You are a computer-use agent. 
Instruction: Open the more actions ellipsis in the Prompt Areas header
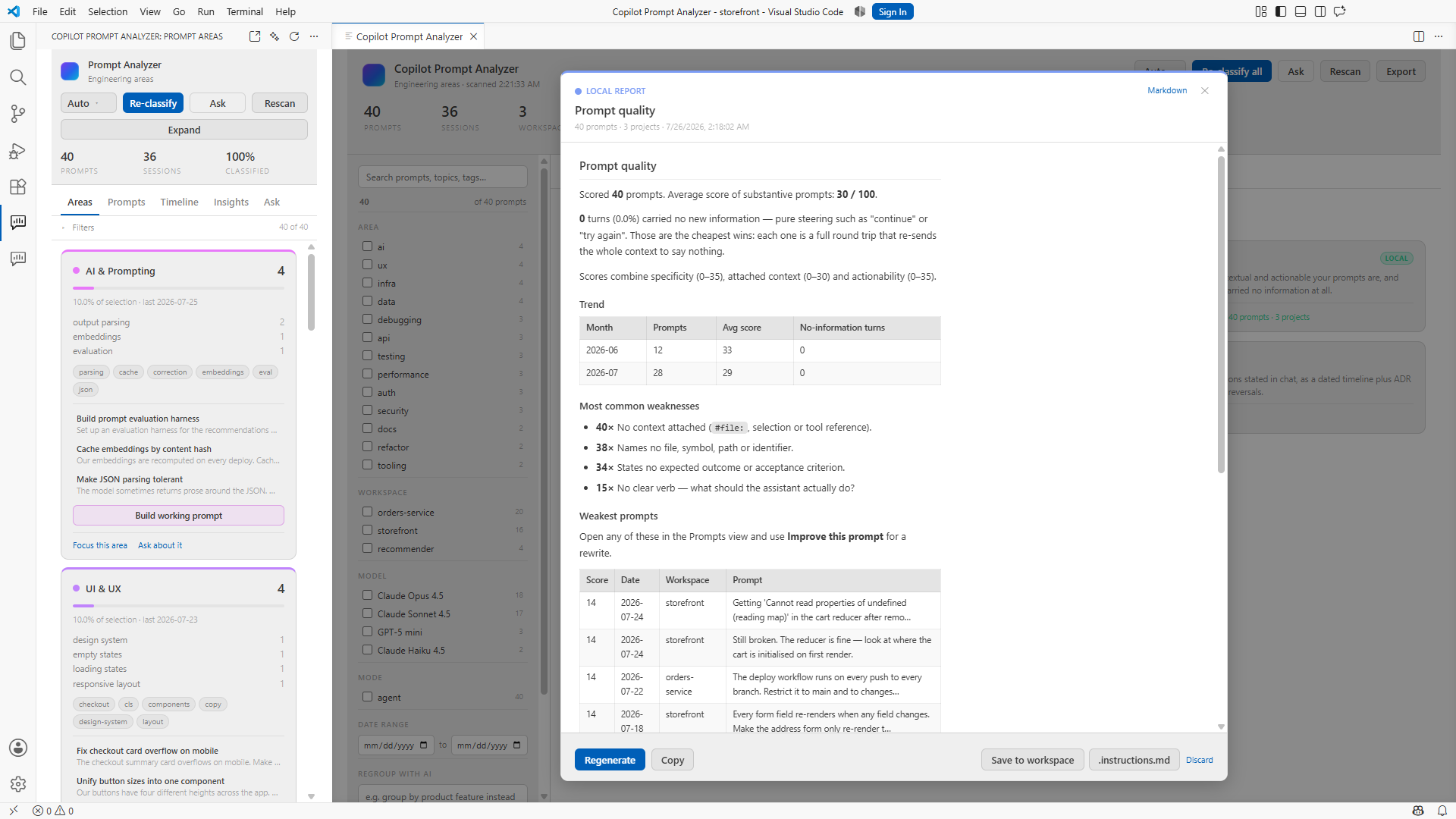pos(314,36)
